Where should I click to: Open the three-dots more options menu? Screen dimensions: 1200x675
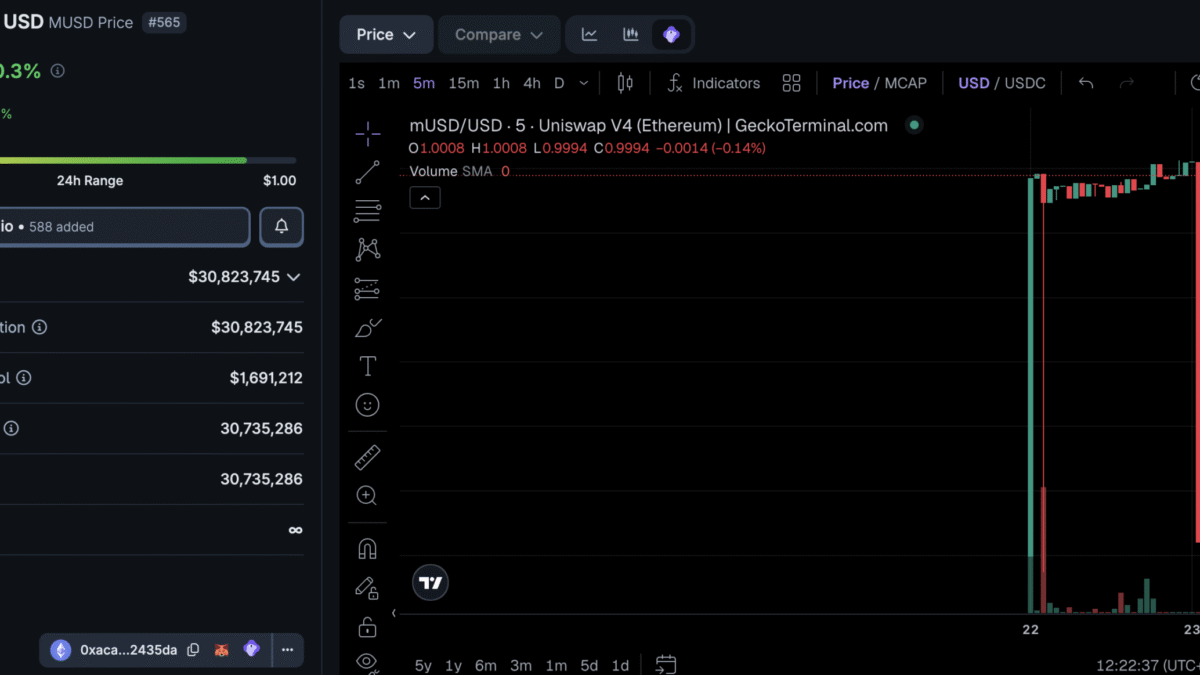(287, 650)
